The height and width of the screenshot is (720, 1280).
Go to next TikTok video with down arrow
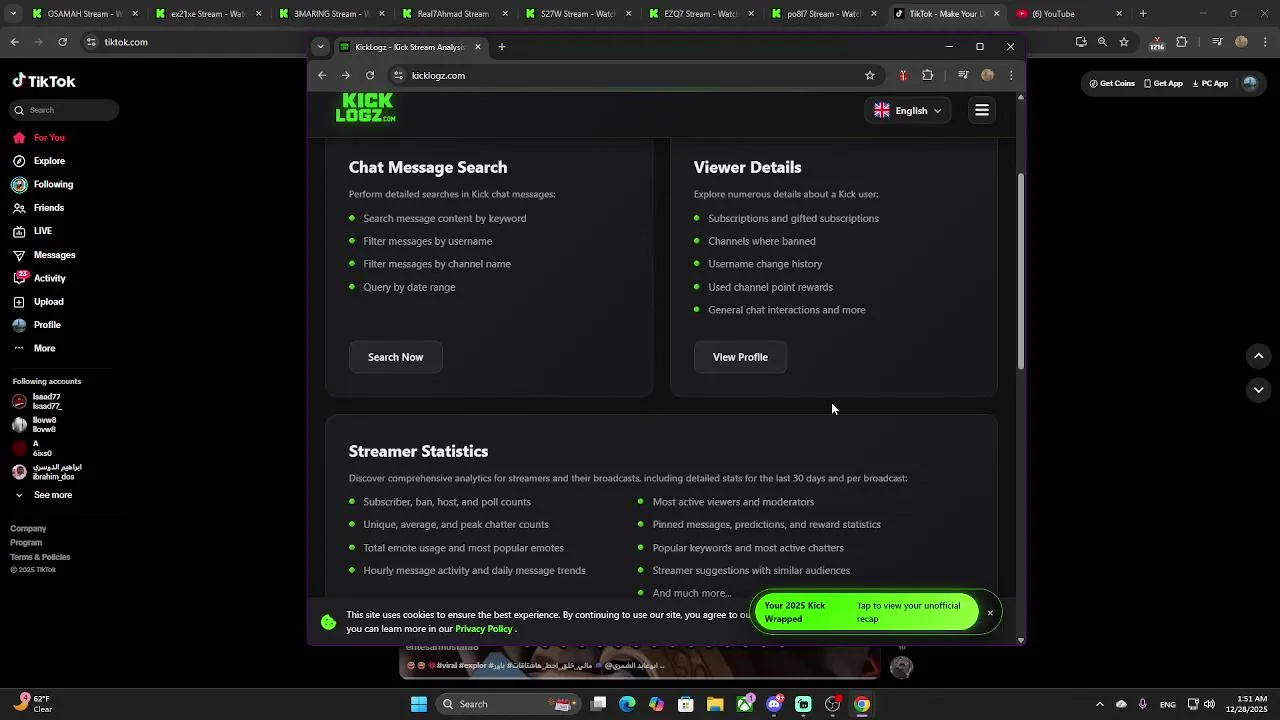point(1259,390)
